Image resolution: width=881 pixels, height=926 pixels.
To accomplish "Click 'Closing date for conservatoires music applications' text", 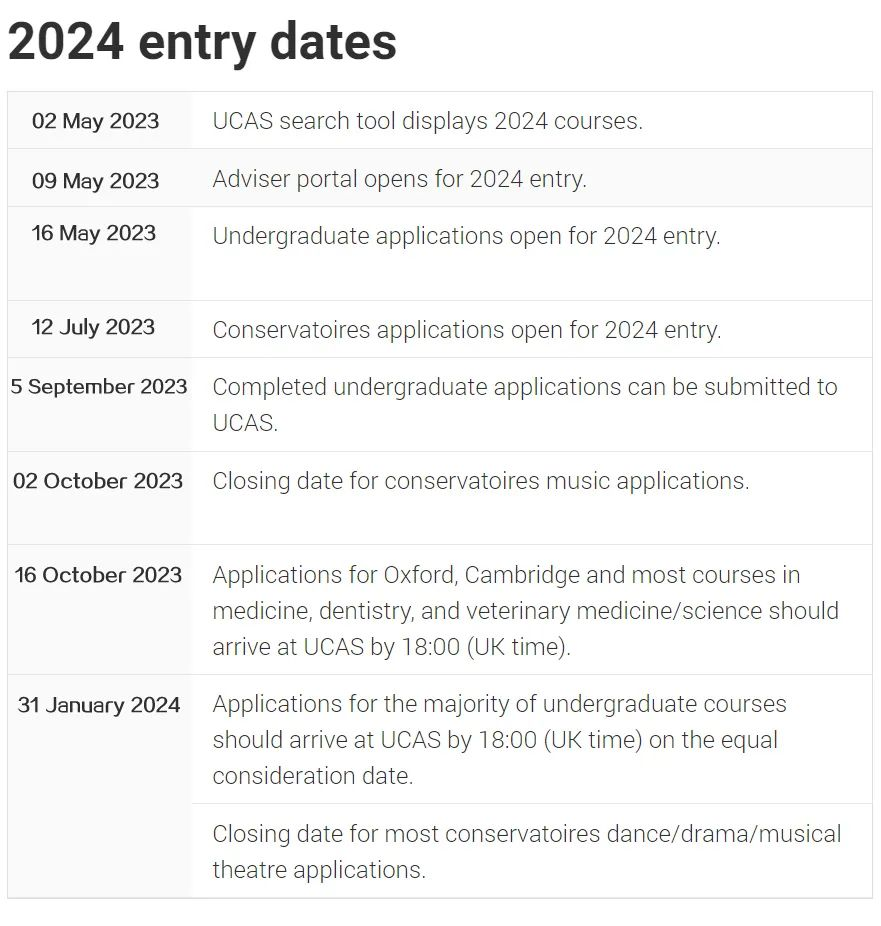I will (x=480, y=481).
